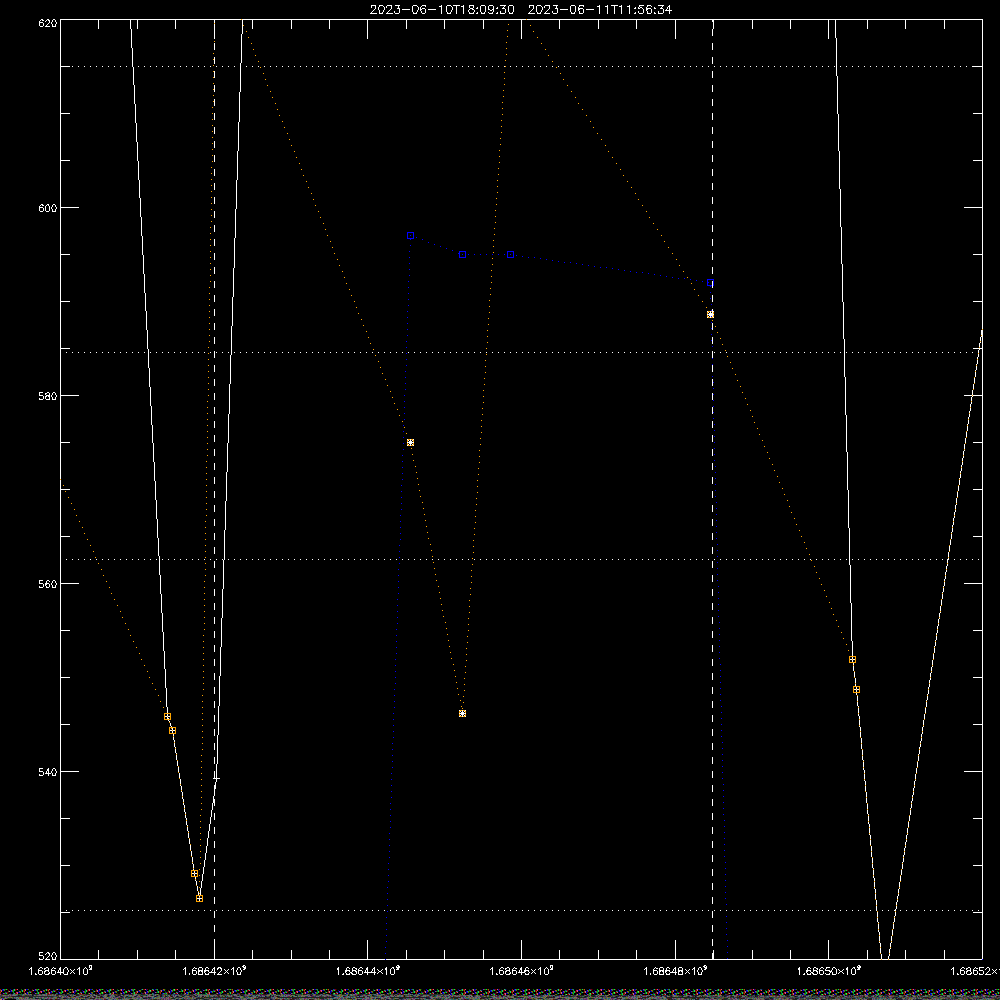Select the highest blue square marker near 597
This screenshot has width=1000, height=1000.
(411, 236)
